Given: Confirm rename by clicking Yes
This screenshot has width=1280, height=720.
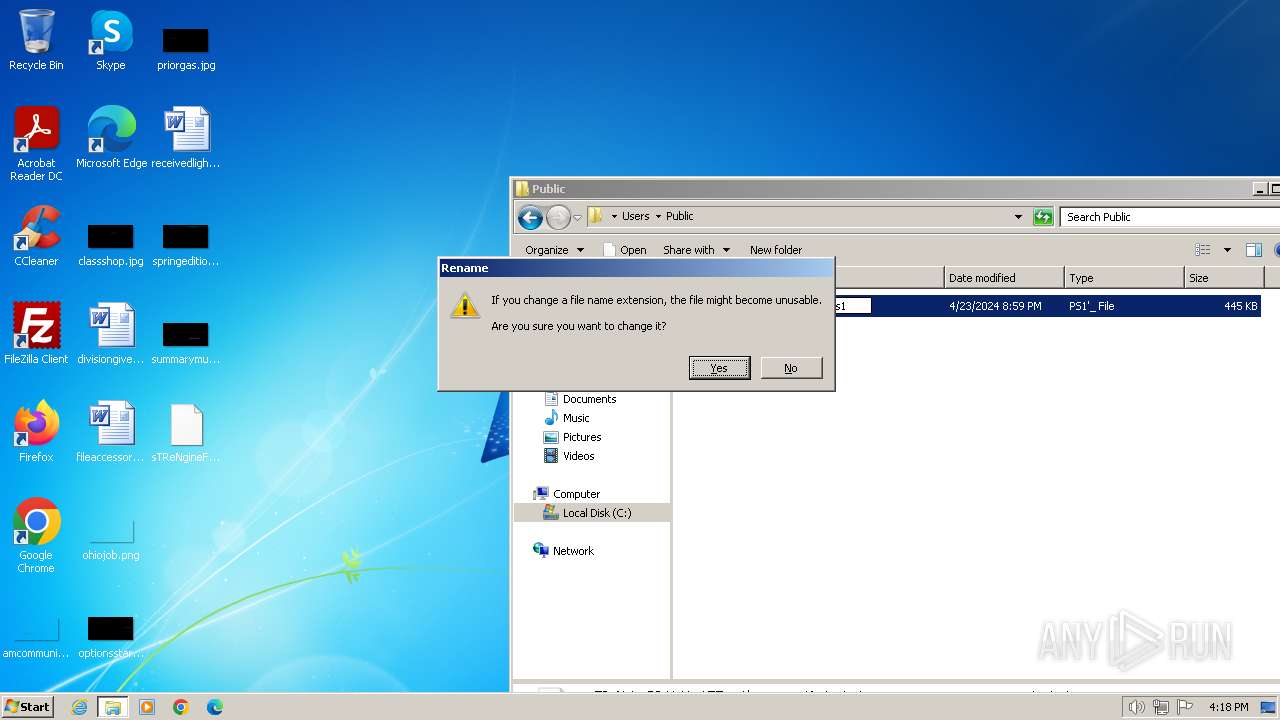Looking at the screenshot, I should pos(719,368).
